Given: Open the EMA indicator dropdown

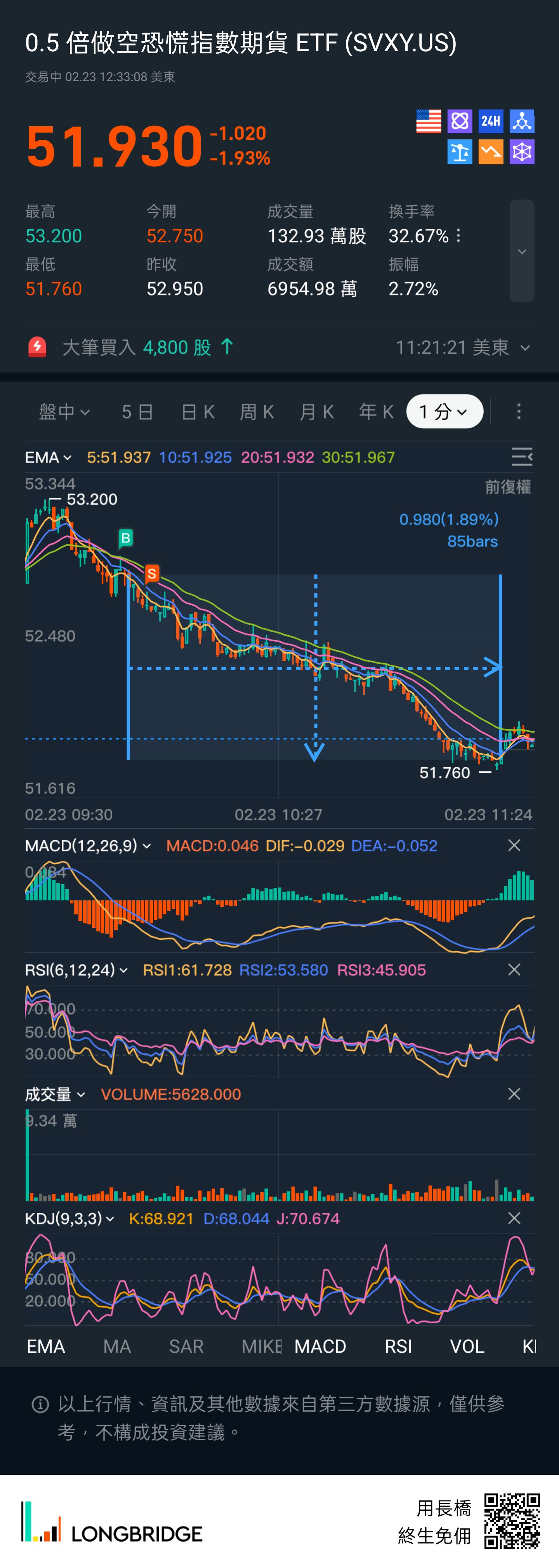Looking at the screenshot, I should coord(48,457).
